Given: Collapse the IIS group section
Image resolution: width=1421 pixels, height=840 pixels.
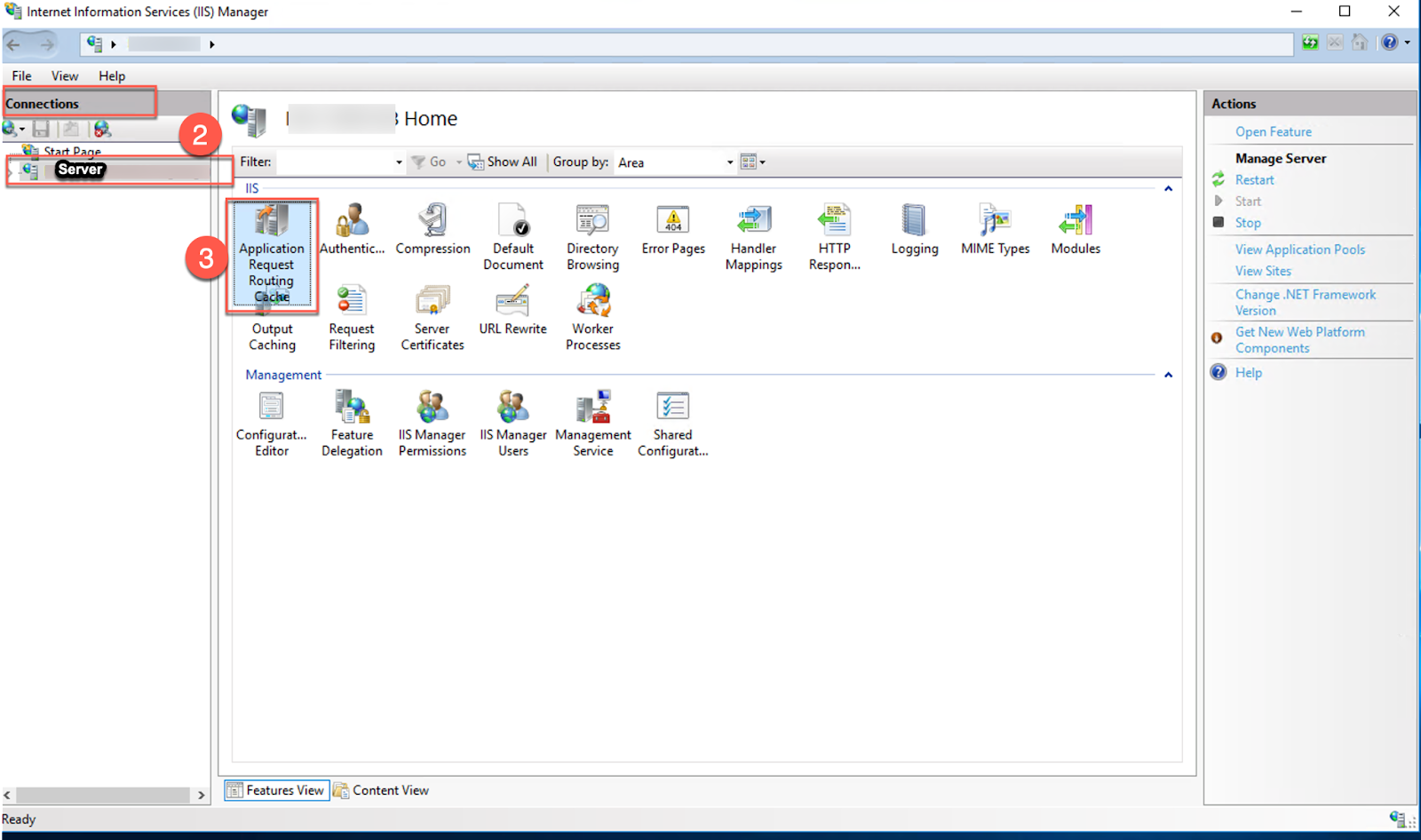Looking at the screenshot, I should 1169,188.
